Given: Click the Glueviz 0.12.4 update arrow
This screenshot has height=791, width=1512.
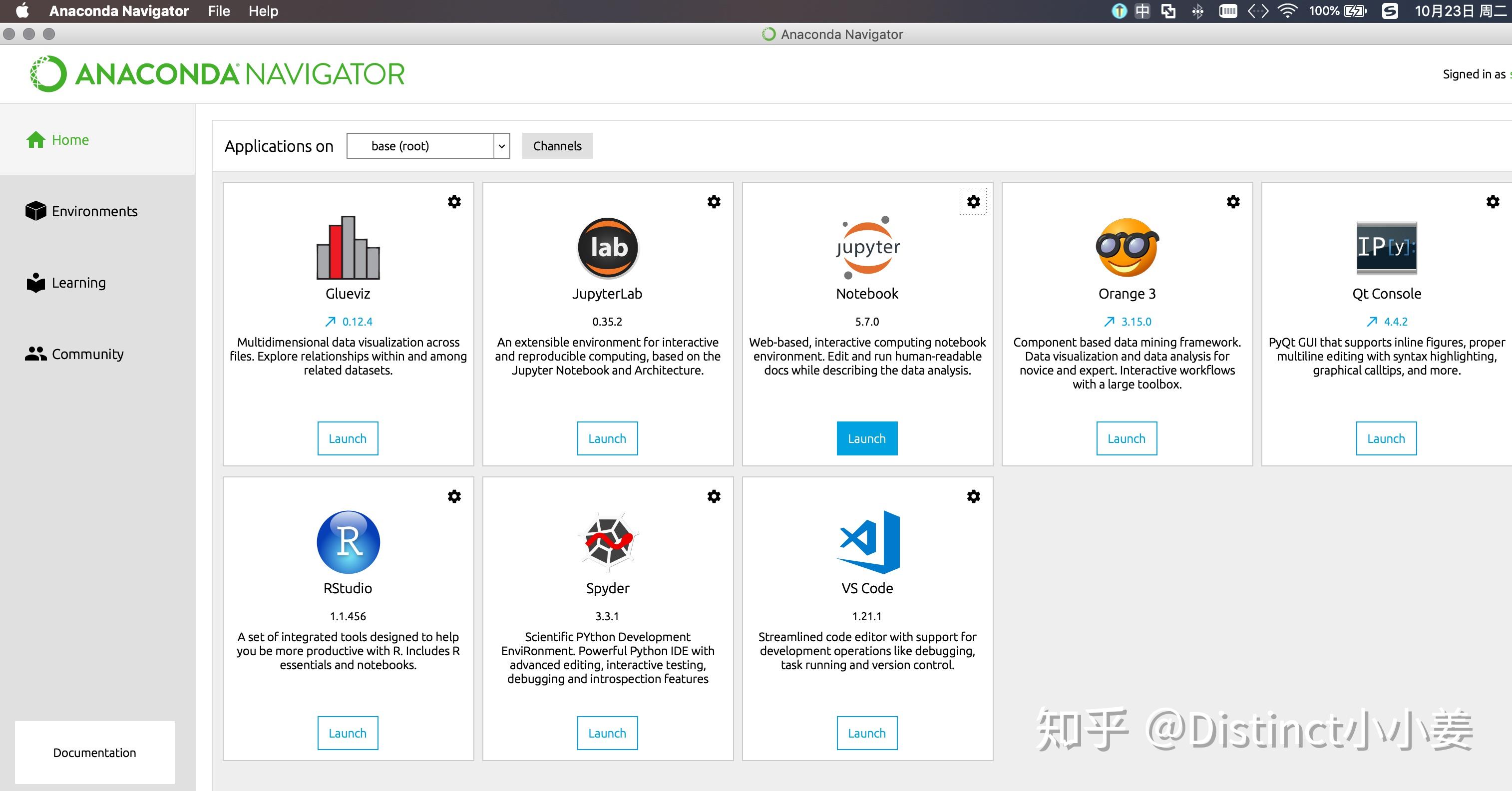Looking at the screenshot, I should (331, 322).
